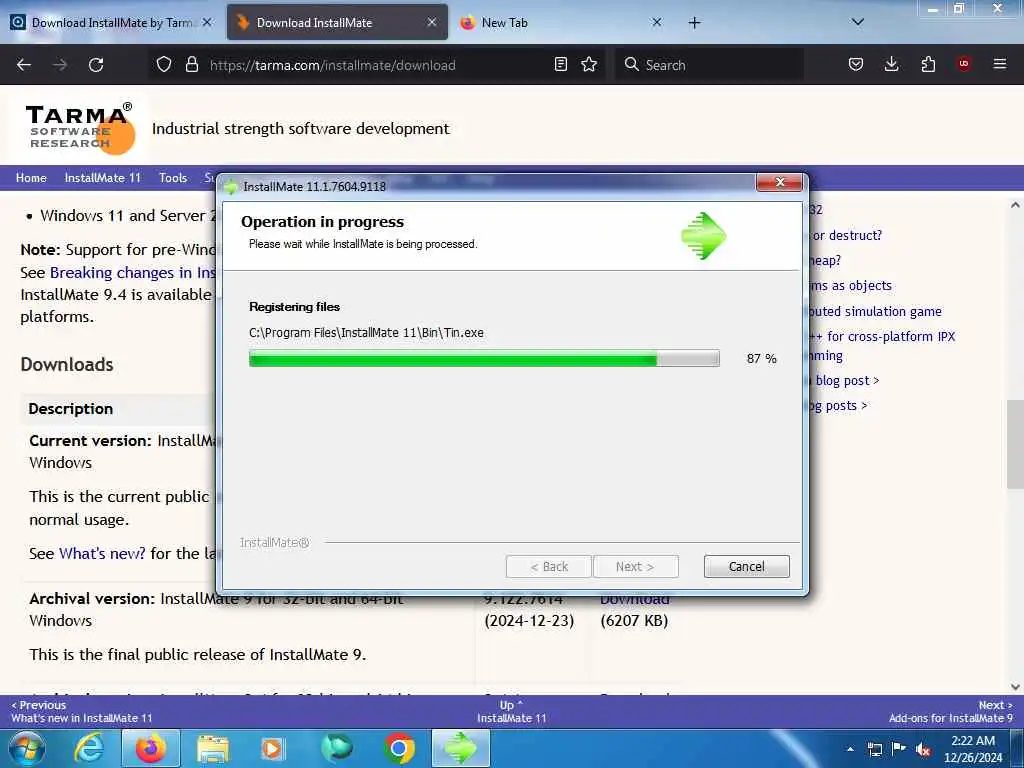Close the InstallMate installer dialog
Screen dimensions: 1024x768
[779, 182]
